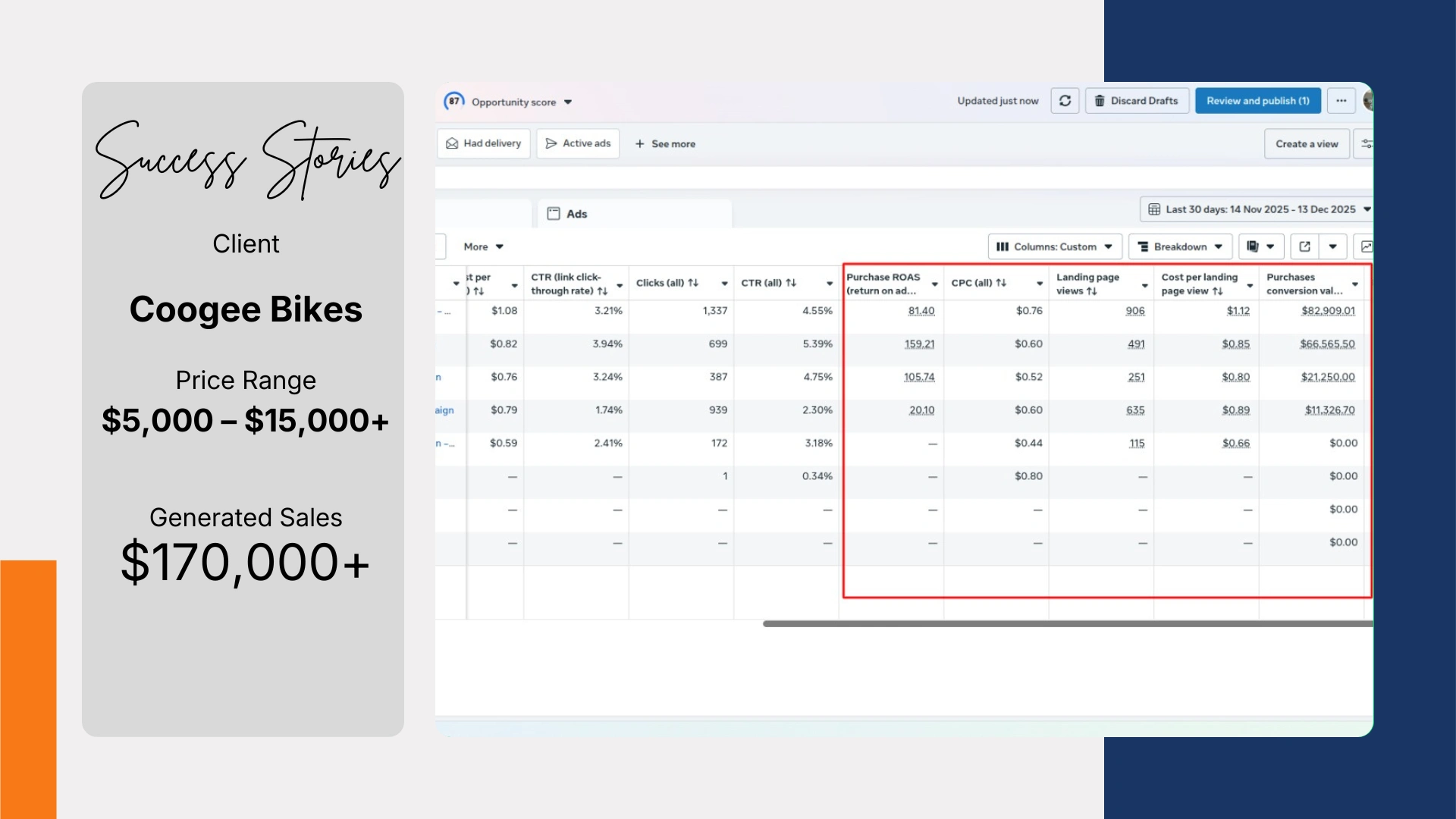The height and width of the screenshot is (819, 1456).
Task: Click Review and publish (1)
Action: [x=1258, y=101]
